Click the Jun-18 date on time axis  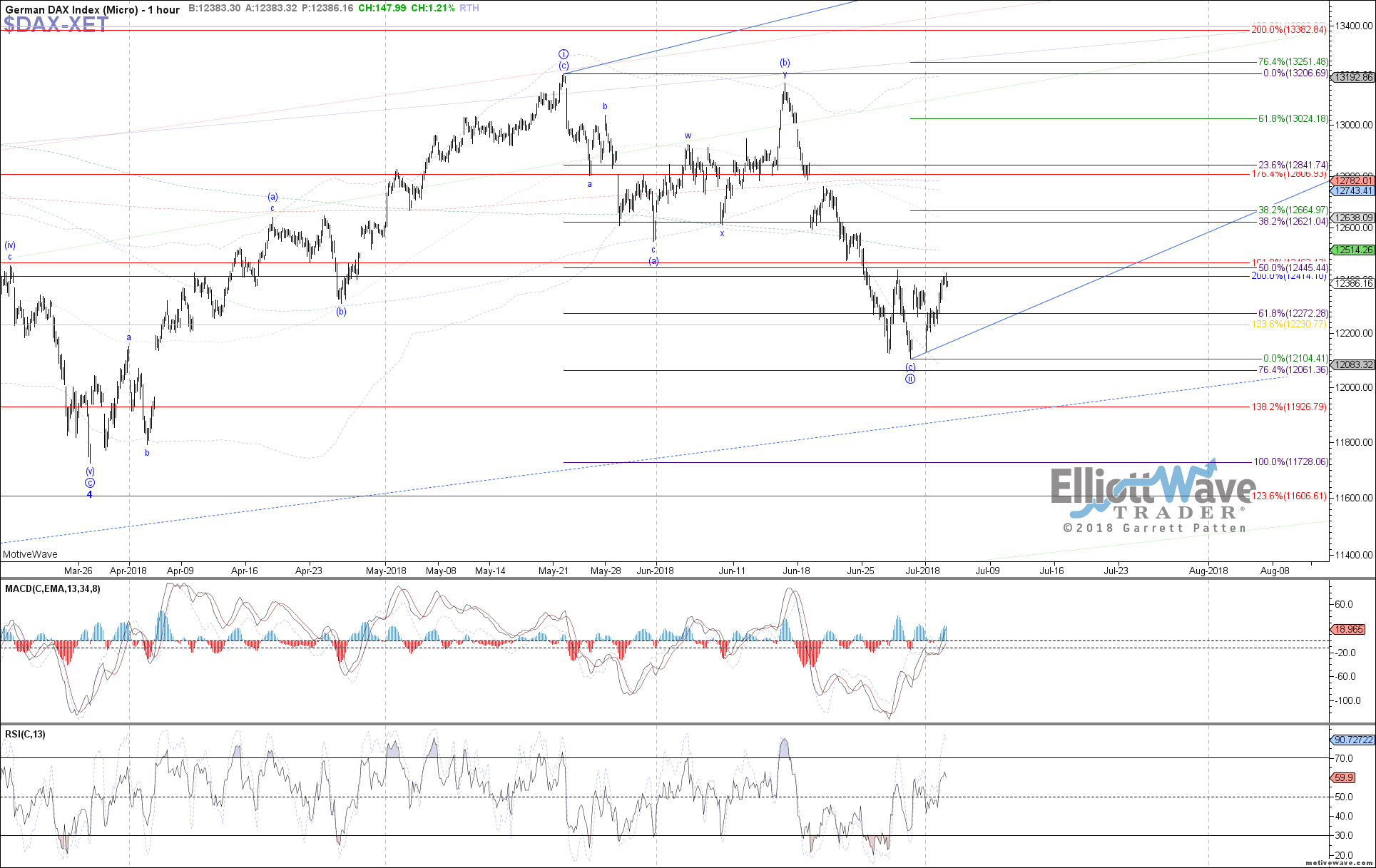click(796, 571)
